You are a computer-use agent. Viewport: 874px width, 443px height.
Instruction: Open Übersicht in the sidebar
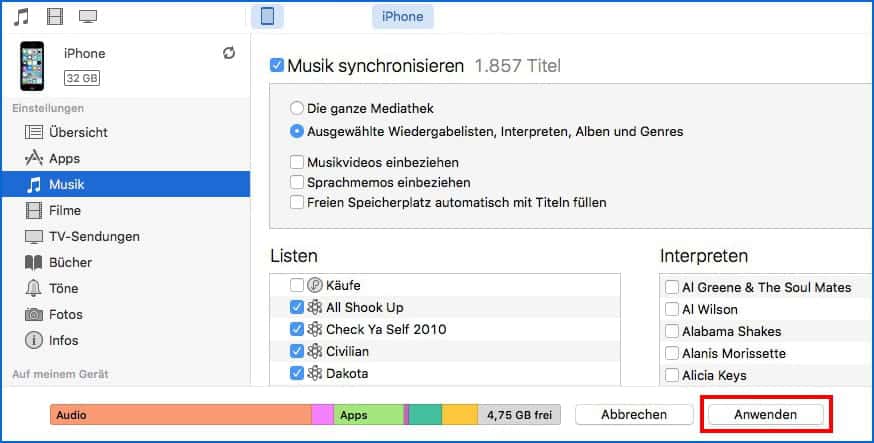click(x=78, y=132)
